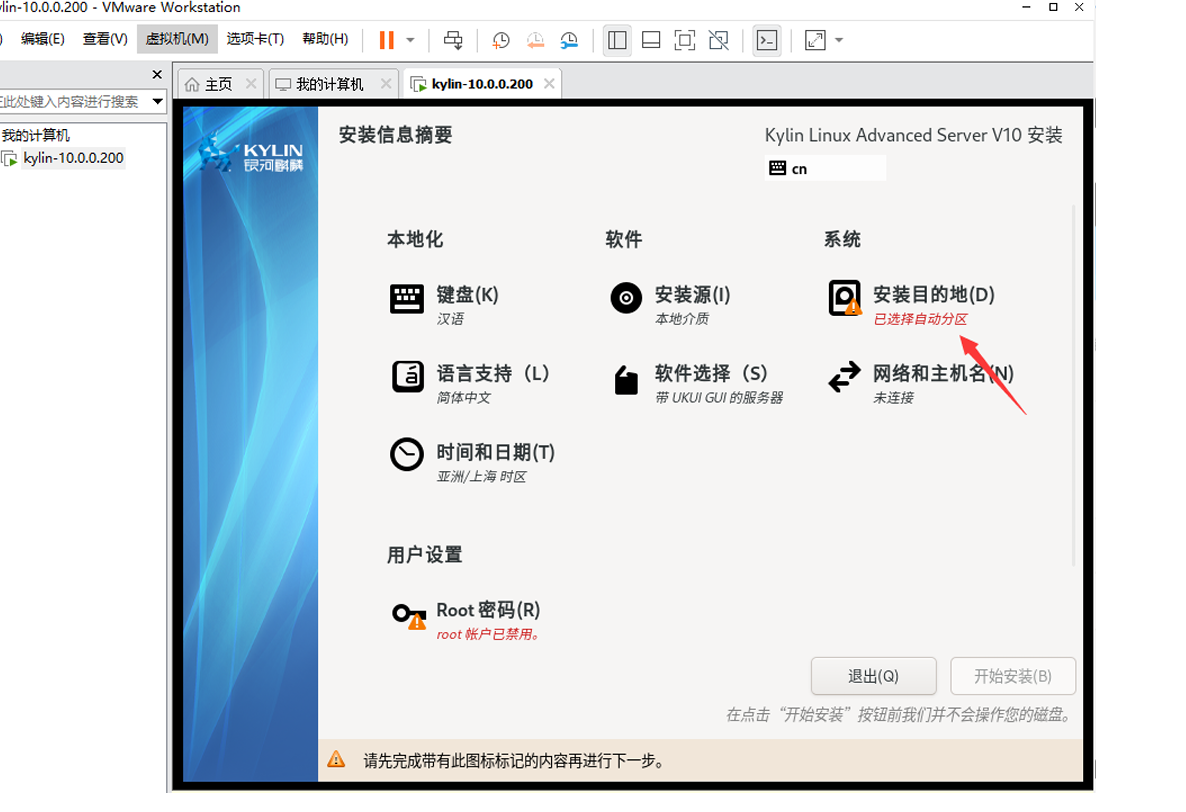The width and height of the screenshot is (1186, 812).
Task: Open the stretch display dropdown arrow
Action: coord(839,40)
